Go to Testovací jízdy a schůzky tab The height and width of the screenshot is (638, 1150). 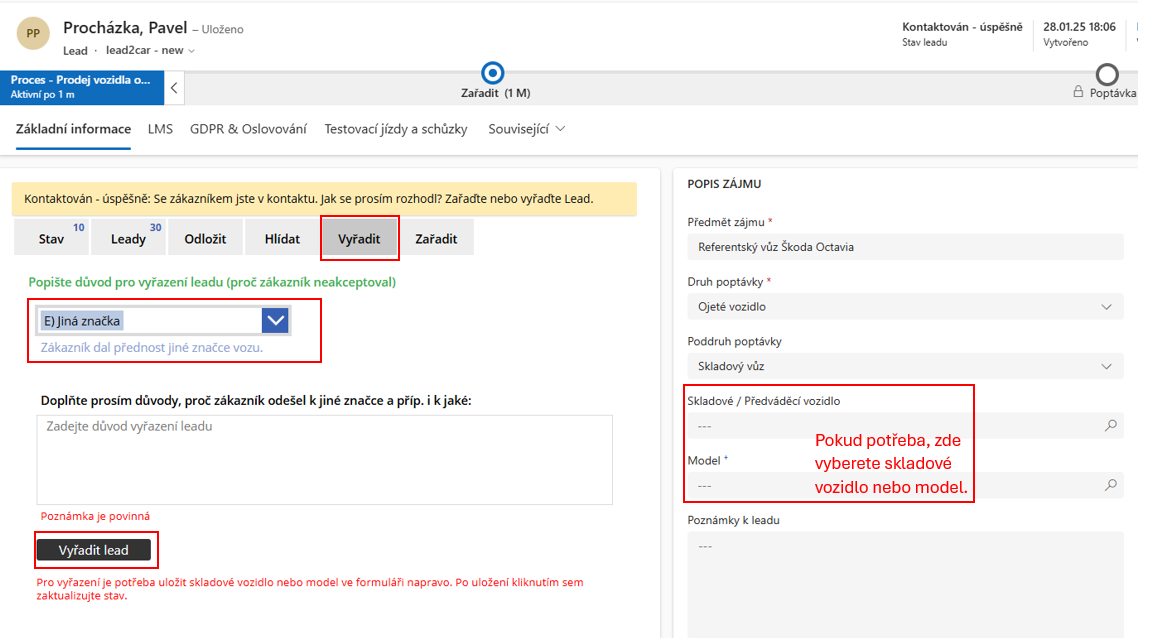395,129
